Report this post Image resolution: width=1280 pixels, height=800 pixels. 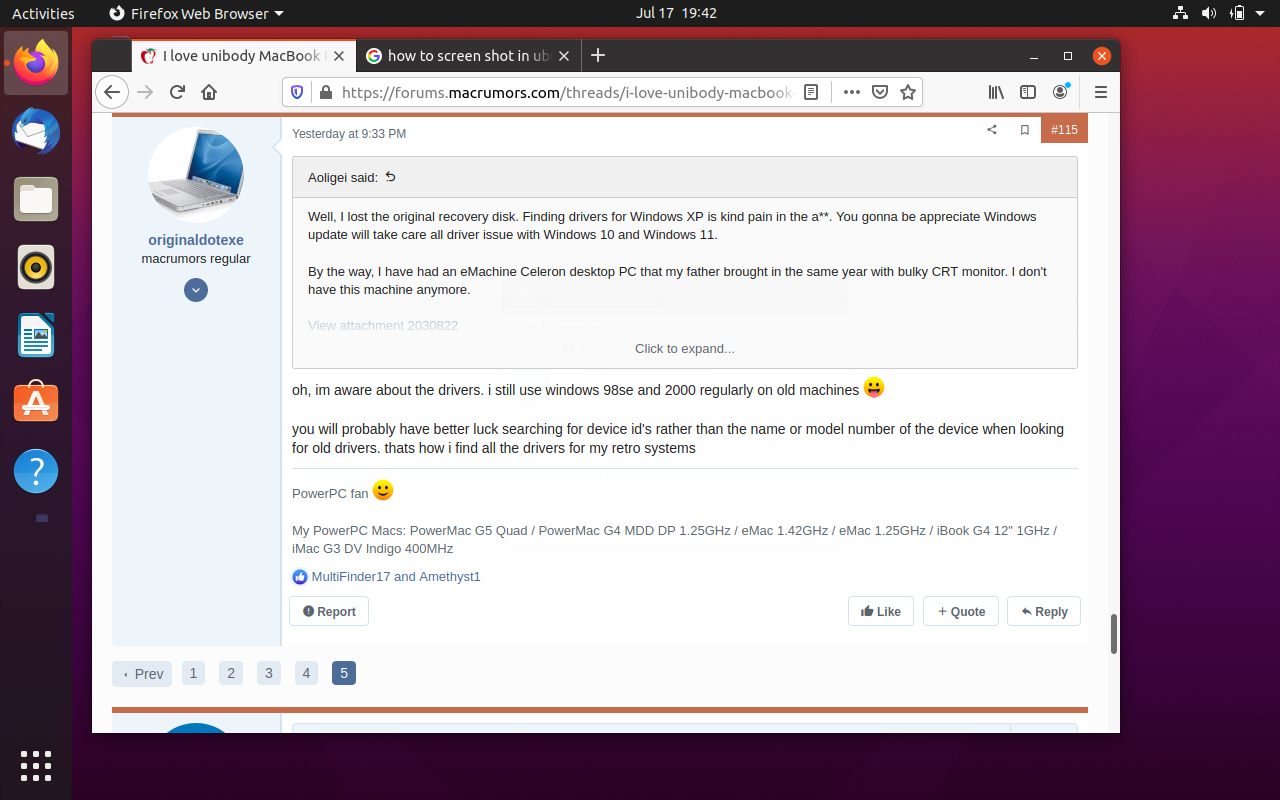click(329, 611)
